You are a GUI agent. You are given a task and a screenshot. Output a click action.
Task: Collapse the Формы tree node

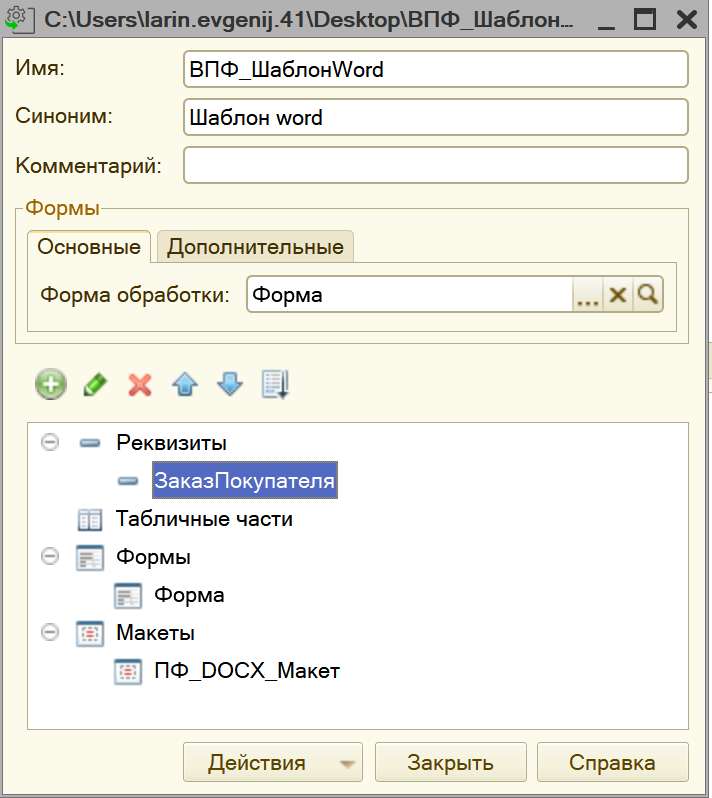(50, 556)
